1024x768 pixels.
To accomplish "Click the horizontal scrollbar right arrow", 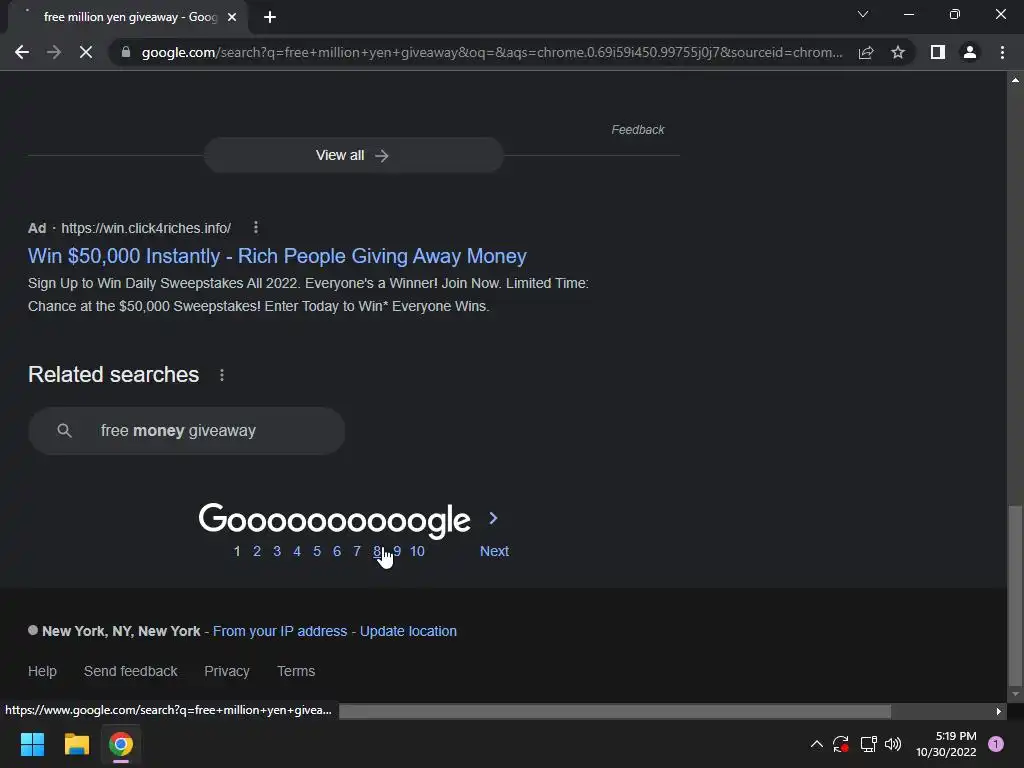I will (999, 711).
